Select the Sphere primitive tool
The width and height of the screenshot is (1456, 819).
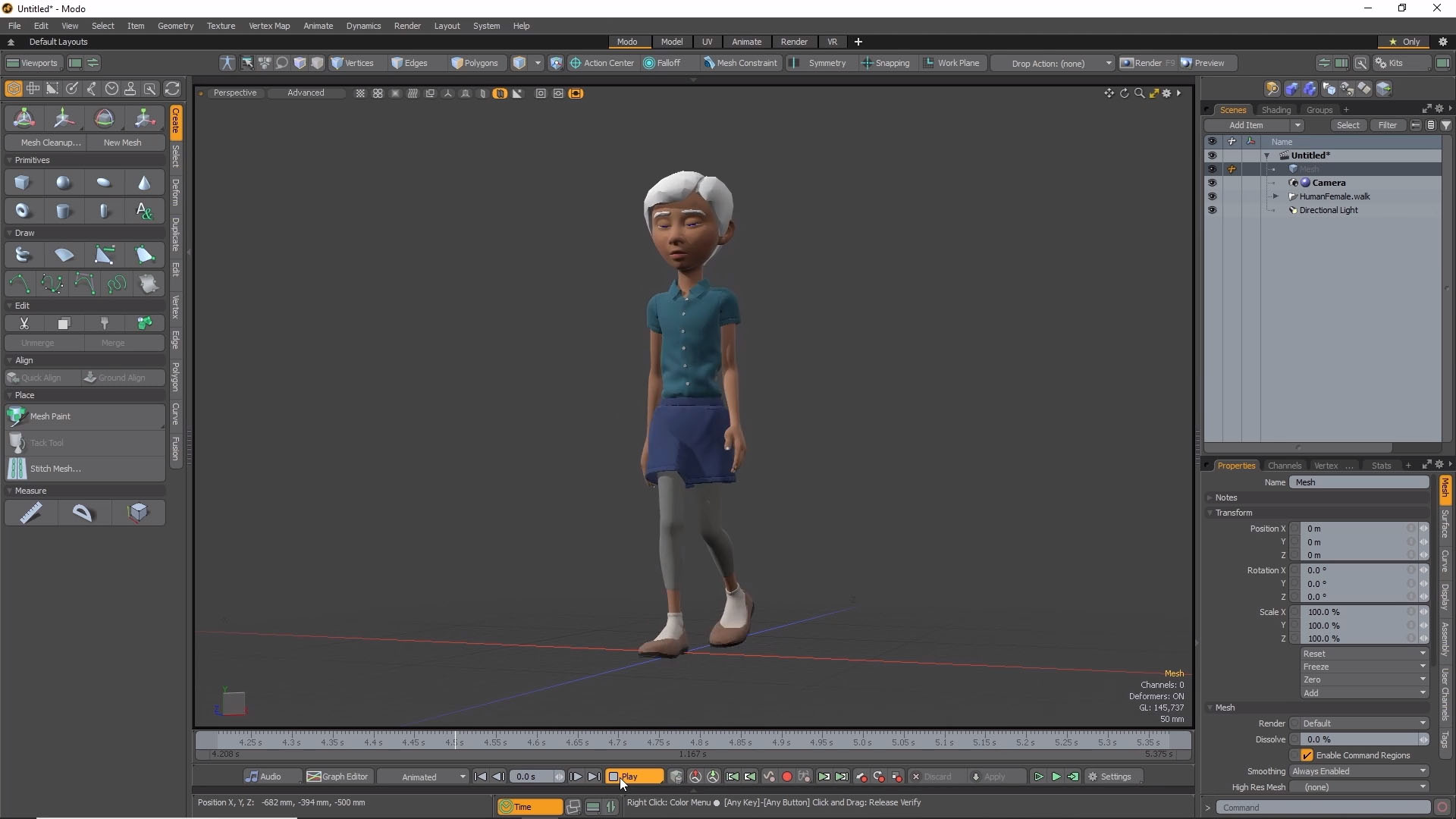(64, 183)
